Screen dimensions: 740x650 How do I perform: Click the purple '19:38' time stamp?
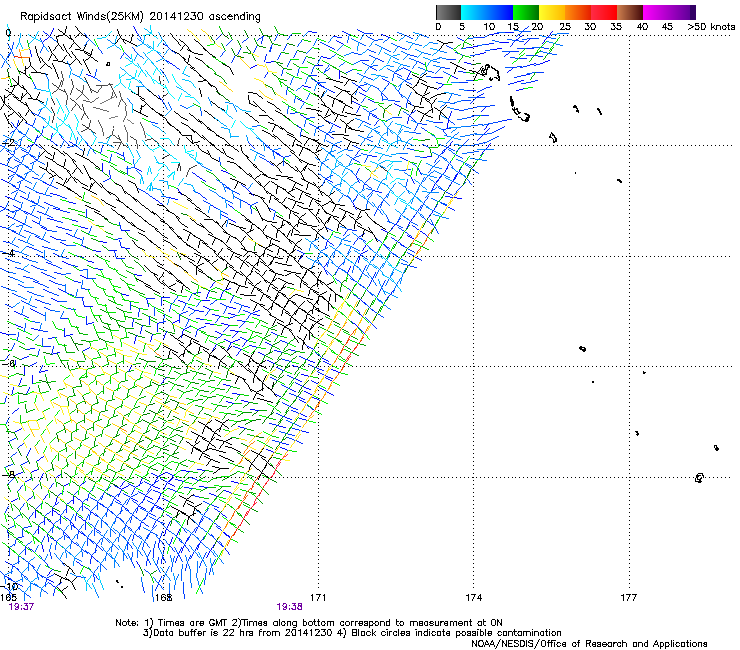click(289, 607)
